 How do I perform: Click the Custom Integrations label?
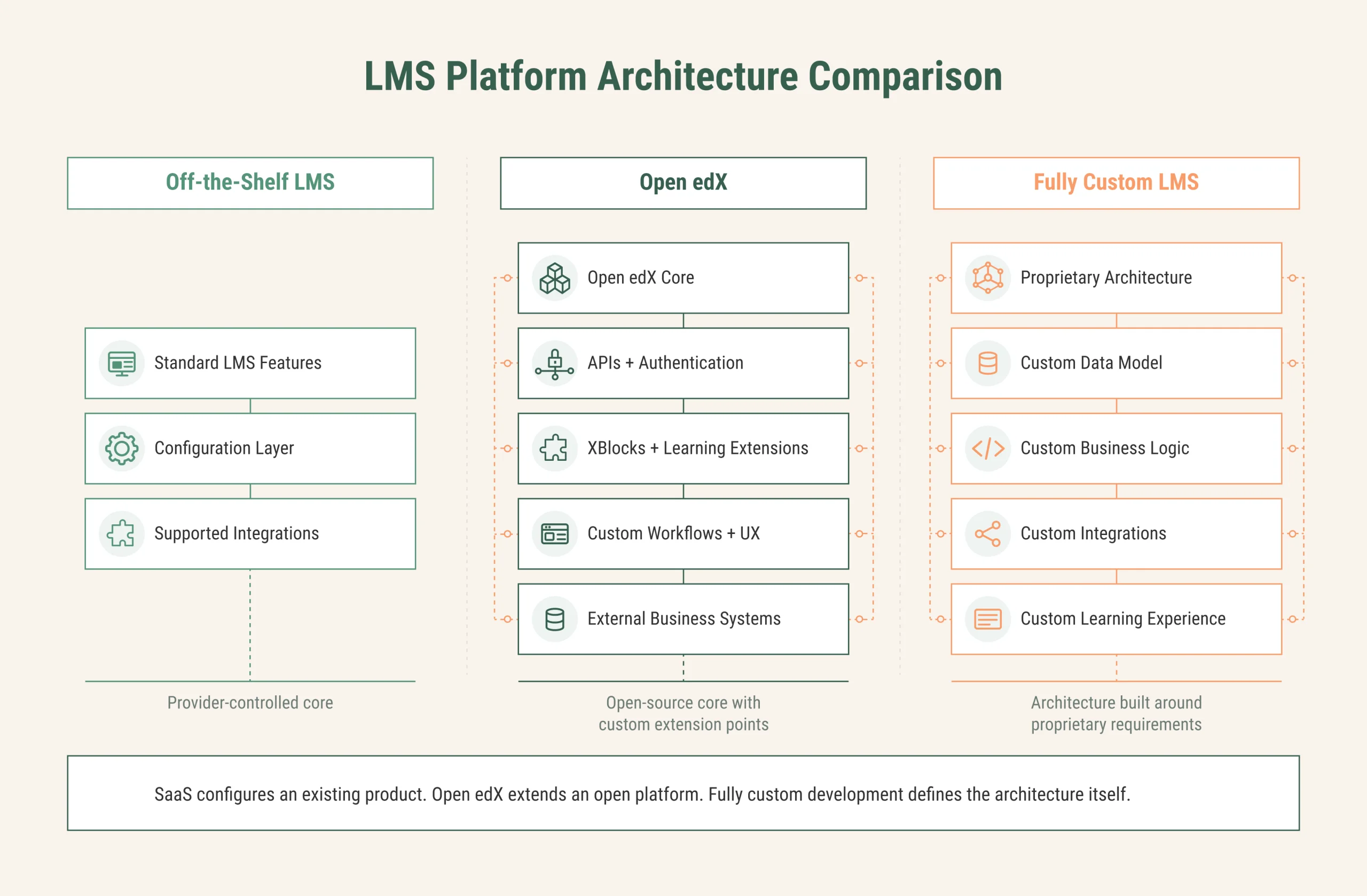(1093, 533)
